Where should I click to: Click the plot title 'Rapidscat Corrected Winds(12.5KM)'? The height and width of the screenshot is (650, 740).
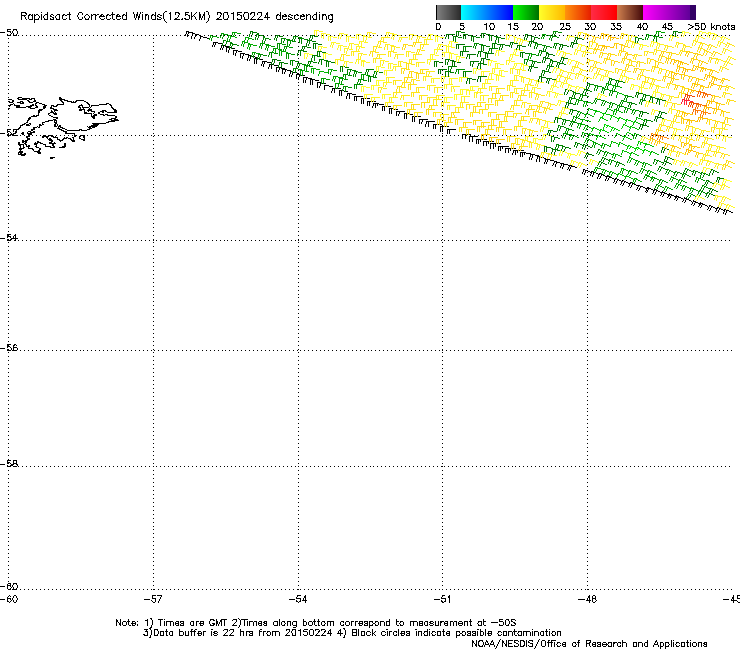tap(115, 17)
